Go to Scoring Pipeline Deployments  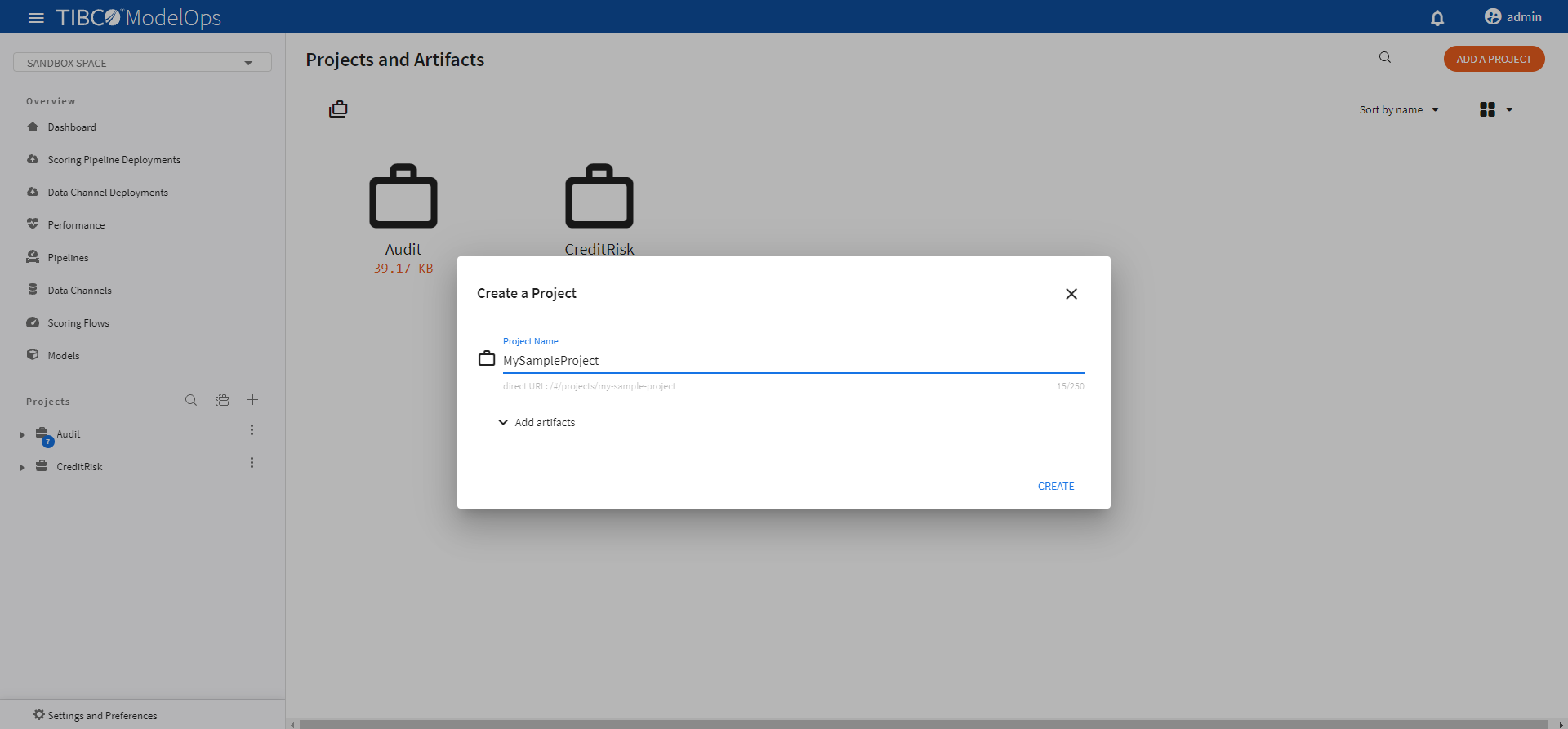pos(114,160)
